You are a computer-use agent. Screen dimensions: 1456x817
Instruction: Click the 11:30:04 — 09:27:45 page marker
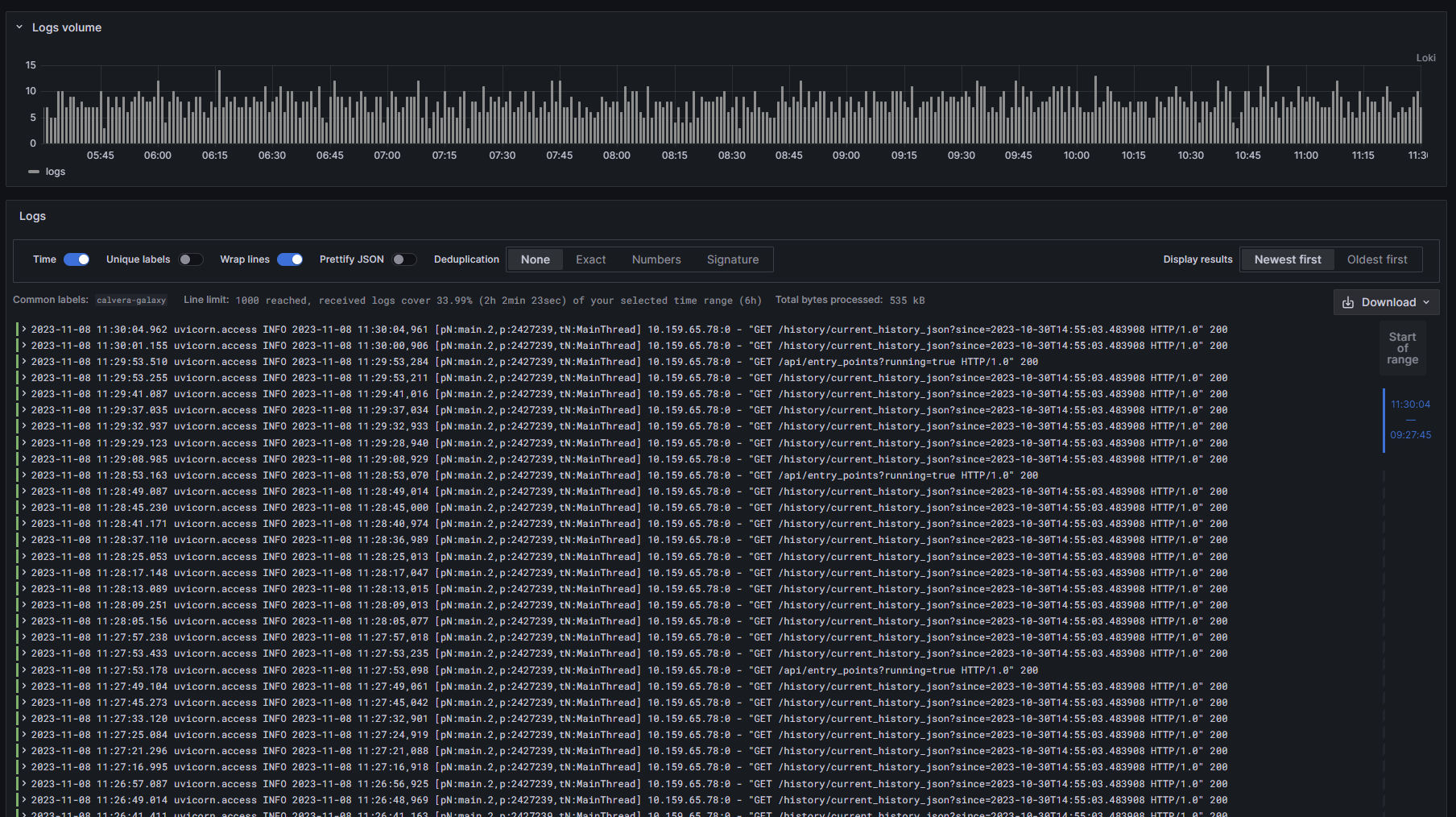[1410, 420]
